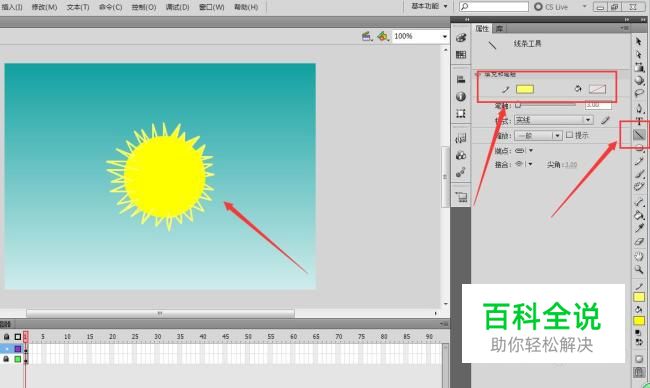Open the stage zoom 100% dropdown
Image resolution: width=650 pixels, height=388 pixels.
[x=444, y=36]
